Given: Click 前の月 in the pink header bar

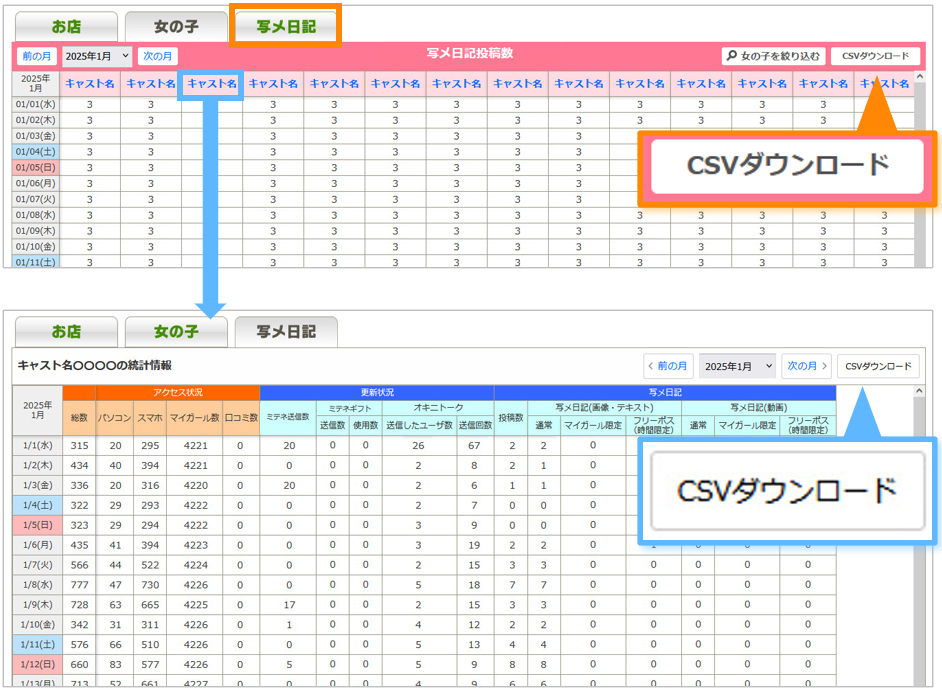Looking at the screenshot, I should pyautogui.click(x=36, y=56).
